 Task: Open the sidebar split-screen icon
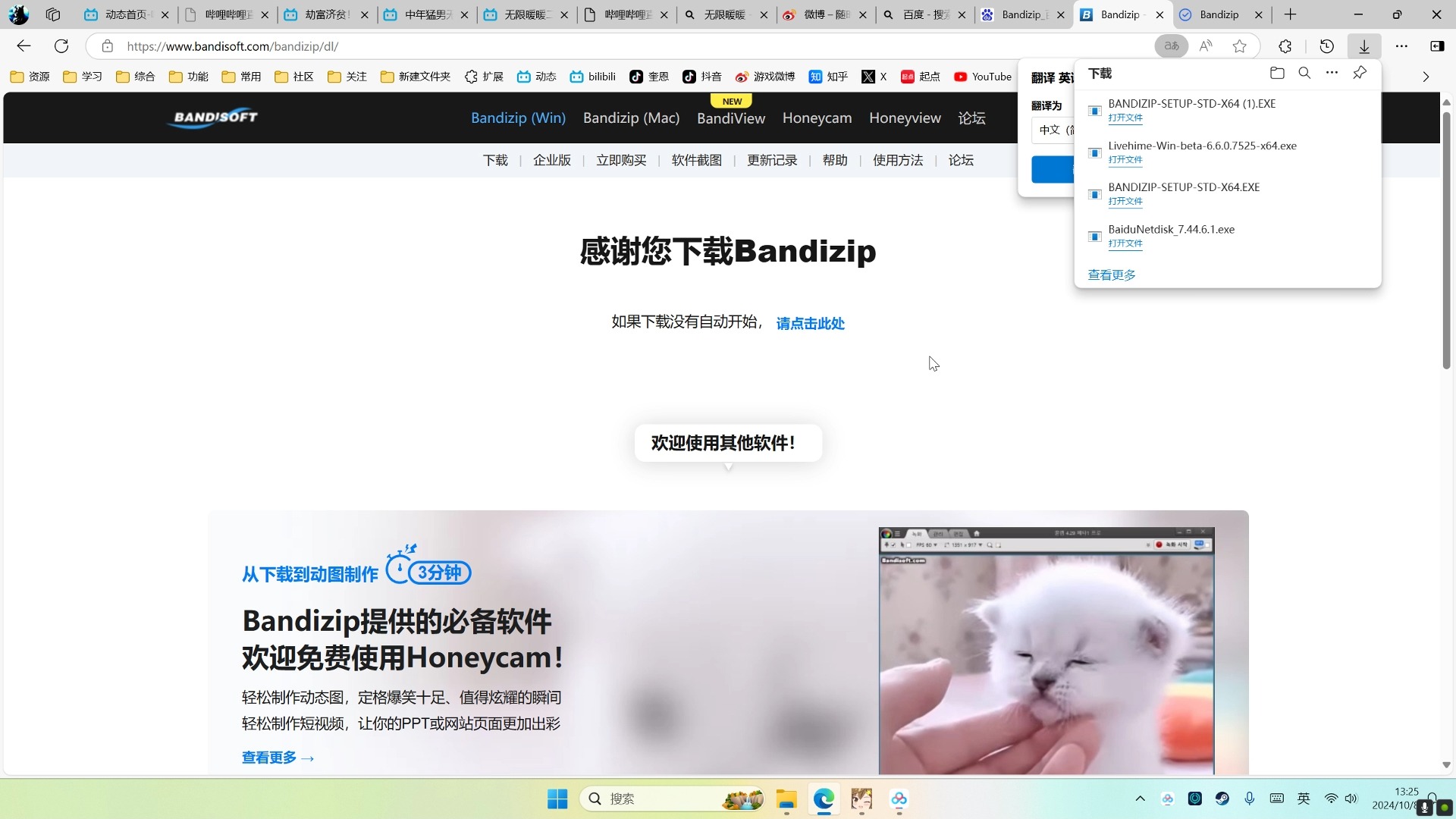pyautogui.click(x=1437, y=46)
